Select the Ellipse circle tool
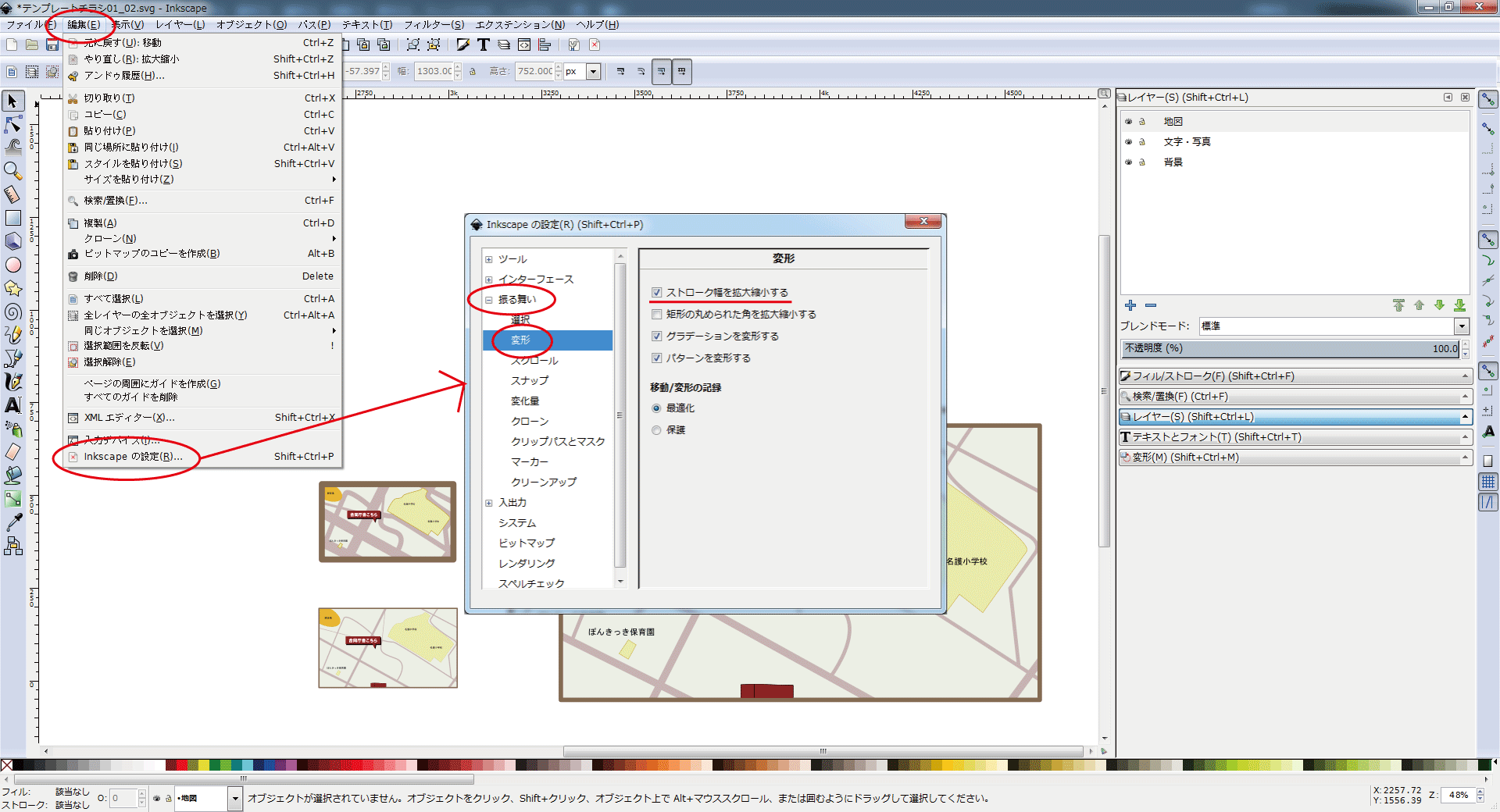1500x812 pixels. pyautogui.click(x=12, y=265)
